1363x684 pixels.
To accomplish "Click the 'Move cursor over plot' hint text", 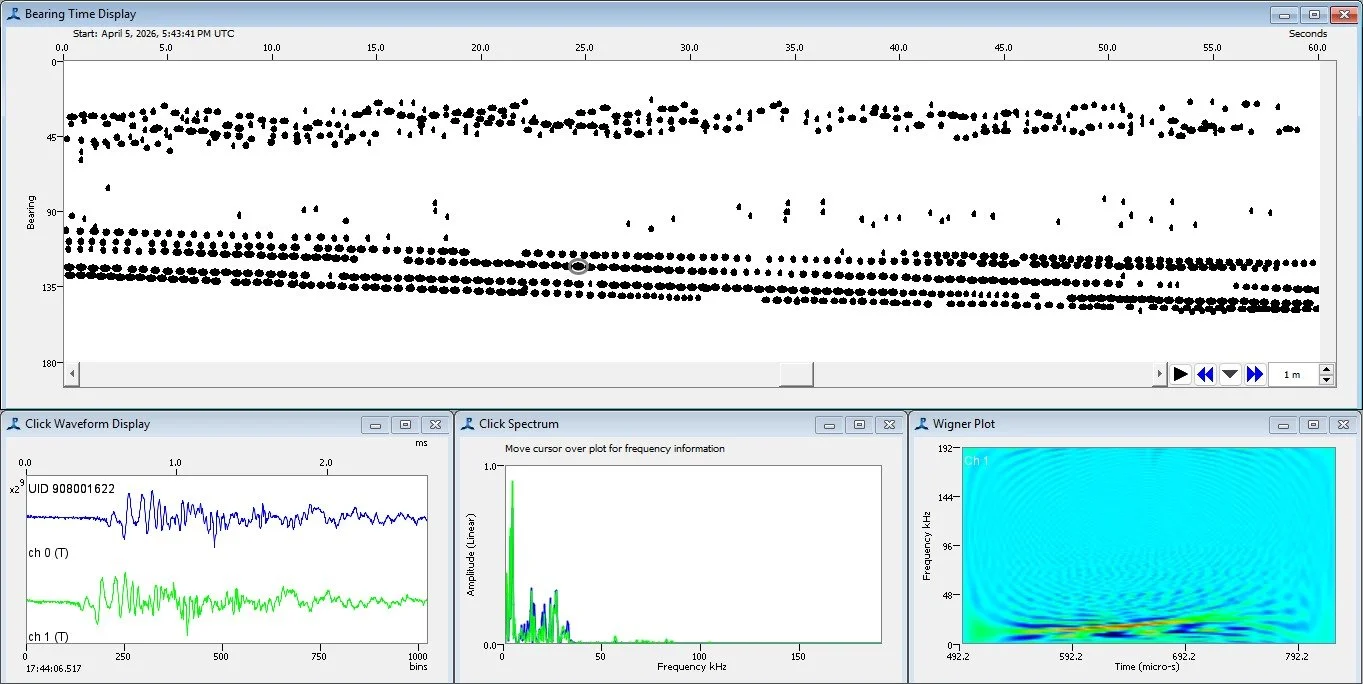I will pos(615,449).
